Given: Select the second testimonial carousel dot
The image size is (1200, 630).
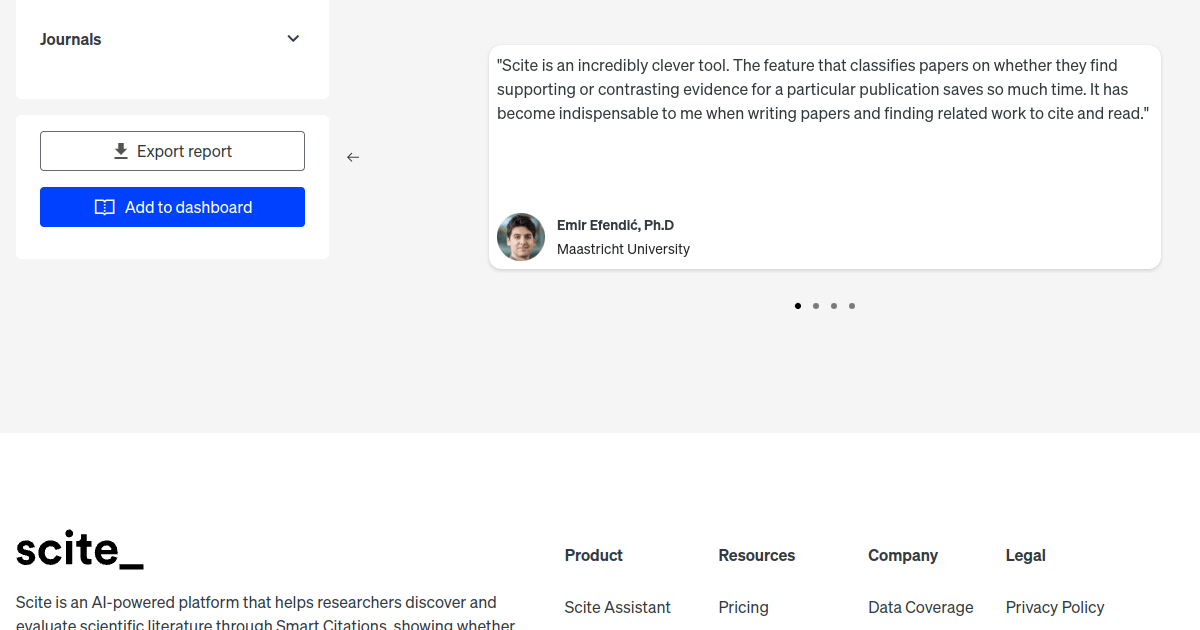Looking at the screenshot, I should [816, 306].
